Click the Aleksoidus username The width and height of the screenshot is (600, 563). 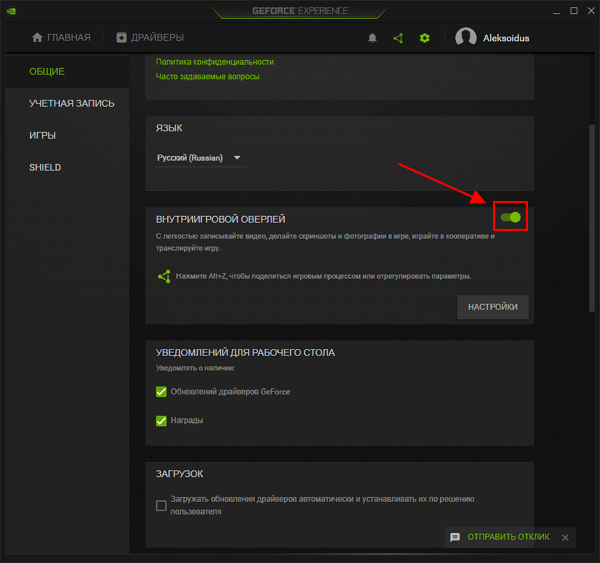coord(506,38)
